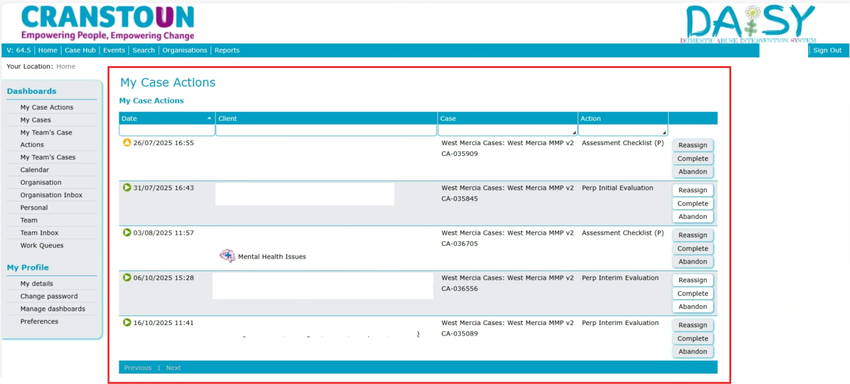Image resolution: width=850 pixels, height=384 pixels.
Task: Go to Work Queues in Dashboards sidebar
Action: click(x=42, y=246)
